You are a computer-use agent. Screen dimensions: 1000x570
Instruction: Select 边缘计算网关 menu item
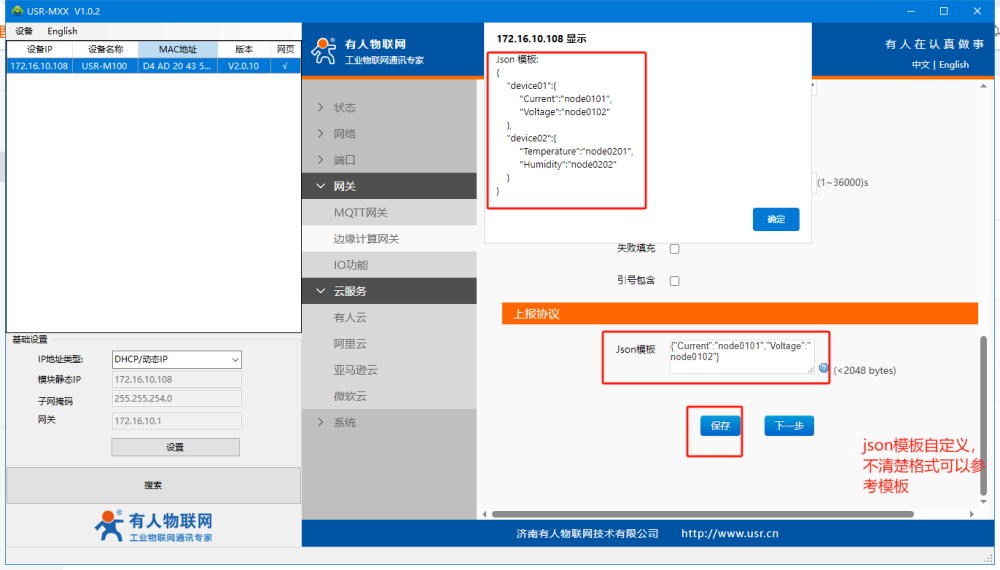[389, 238]
